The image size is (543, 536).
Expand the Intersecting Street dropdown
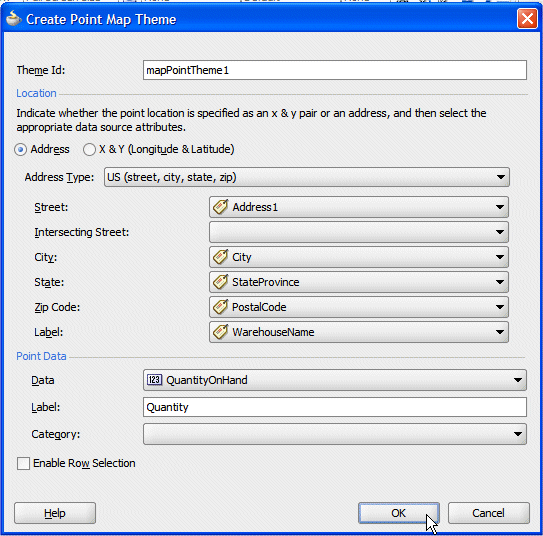[359, 232]
